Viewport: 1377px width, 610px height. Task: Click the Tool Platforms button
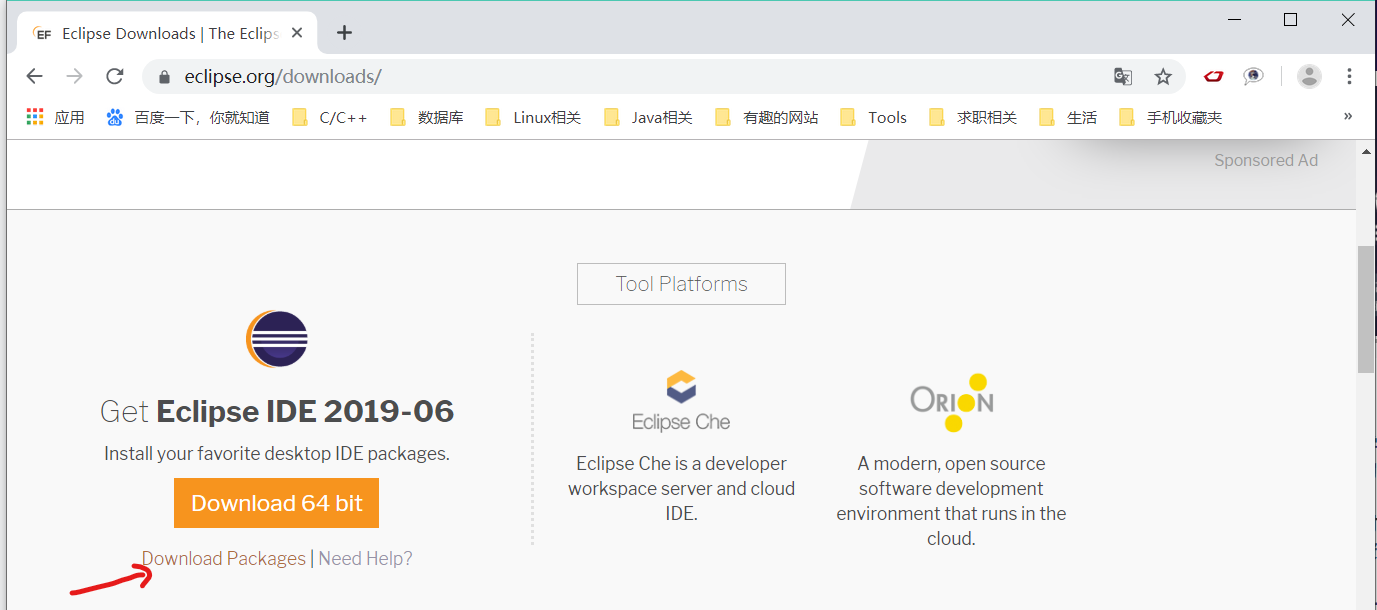click(681, 284)
